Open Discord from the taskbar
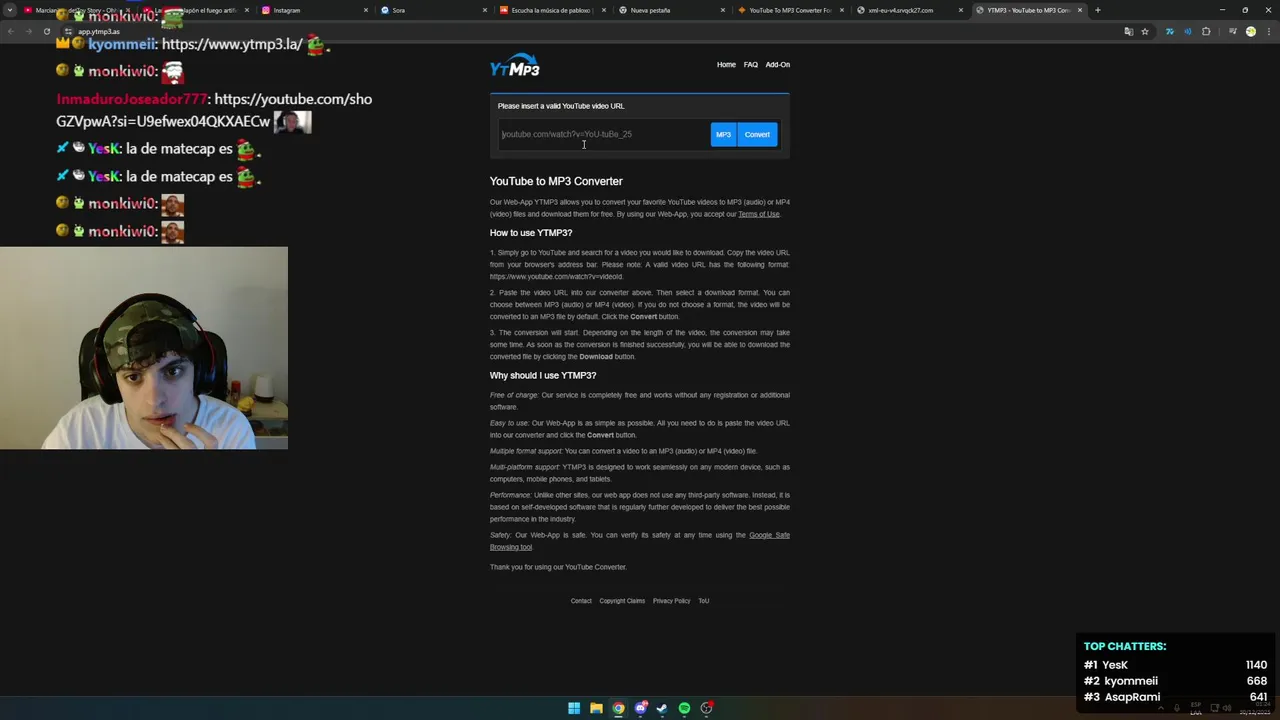The width and height of the screenshot is (1280, 720). pos(641,708)
